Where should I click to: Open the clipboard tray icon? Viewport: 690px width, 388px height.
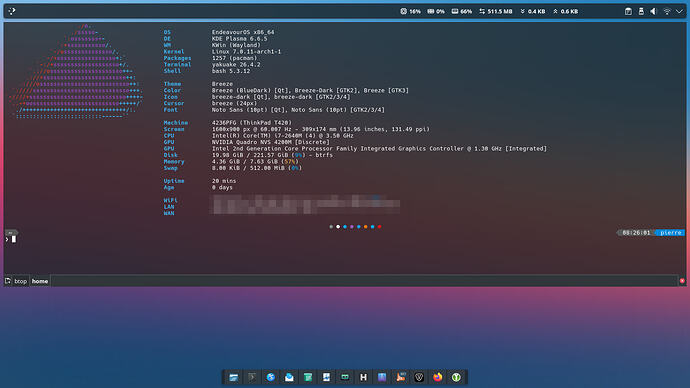point(628,11)
